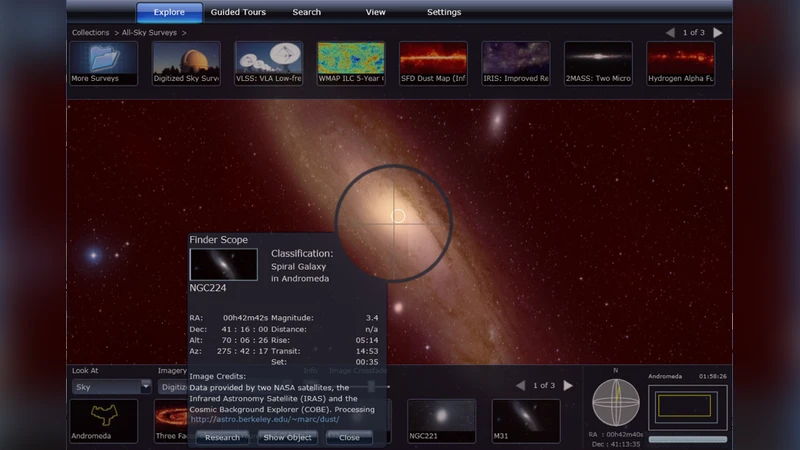
Task: Select WMAP ILC 5-Year survey thumbnail
Action: (351, 62)
